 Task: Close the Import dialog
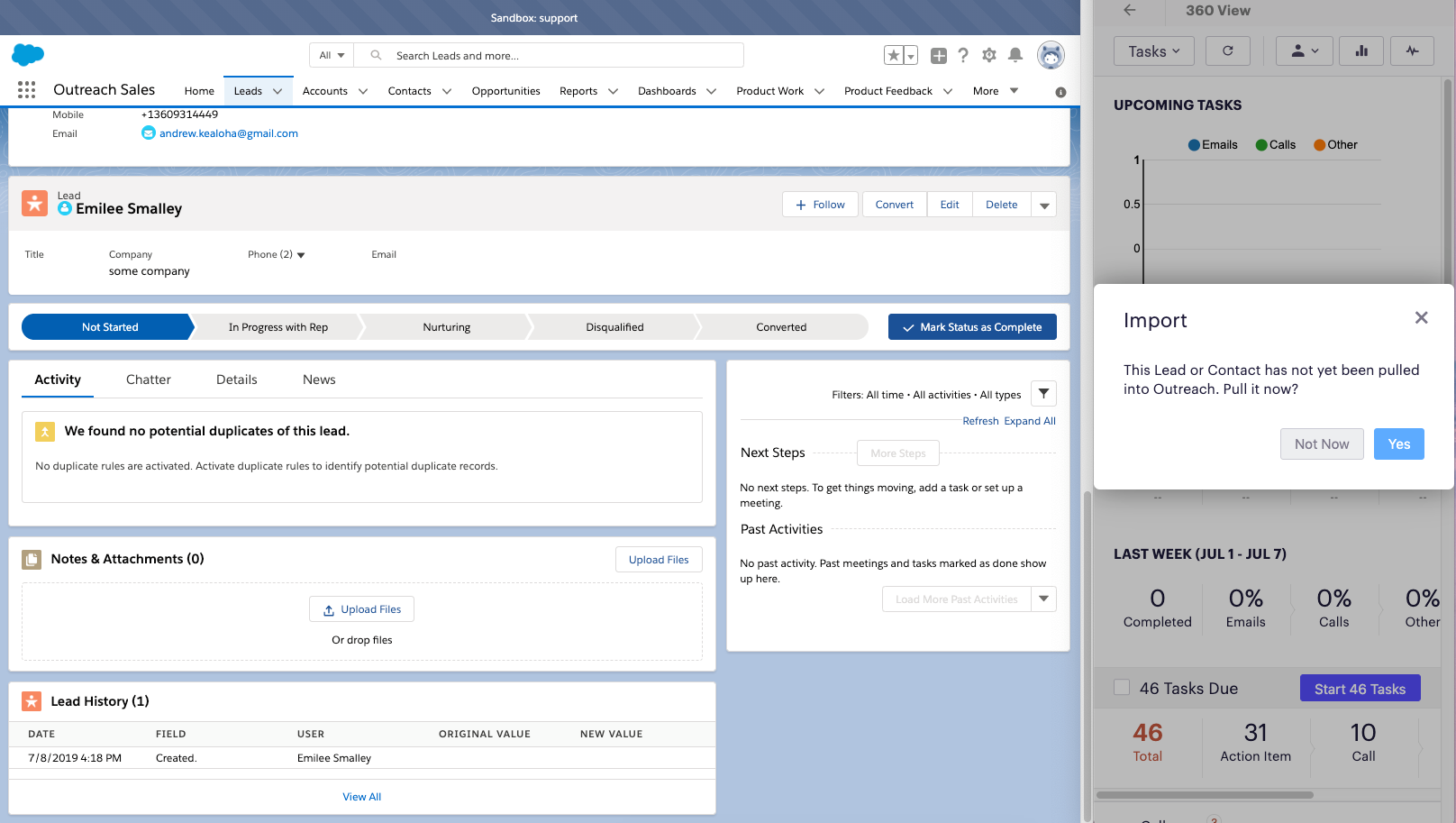[1421, 318]
